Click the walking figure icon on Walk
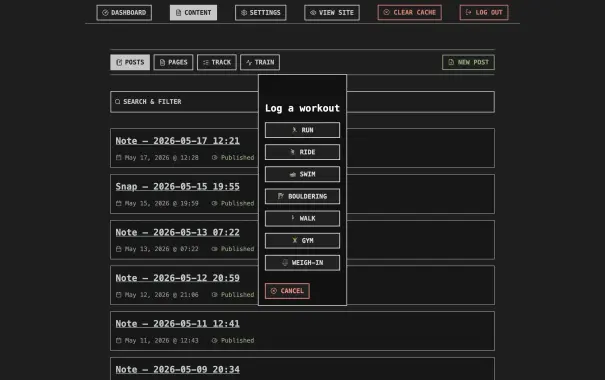The width and height of the screenshot is (605, 380). coord(292,218)
